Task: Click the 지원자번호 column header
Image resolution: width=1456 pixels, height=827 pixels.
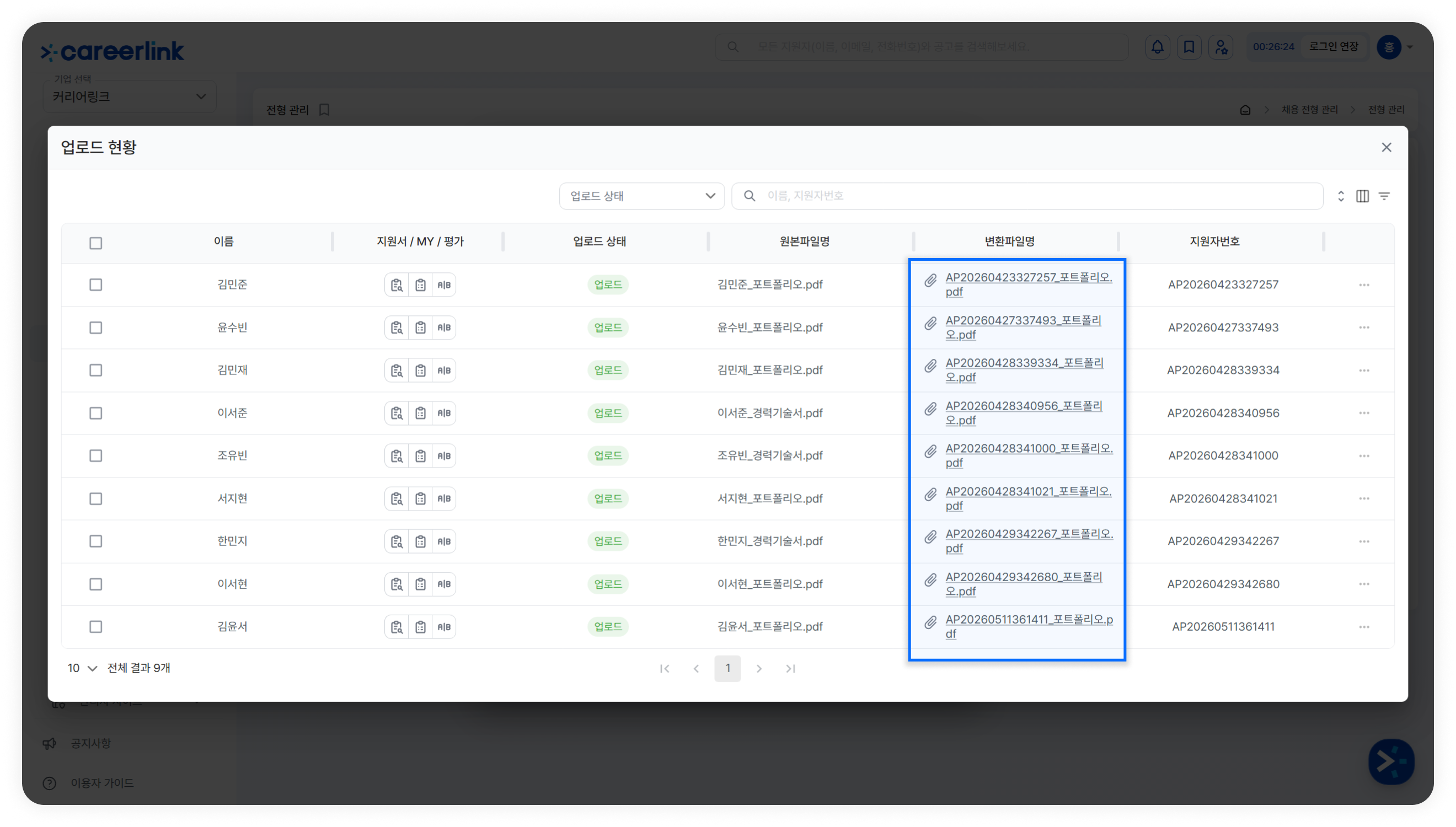Action: [1214, 241]
